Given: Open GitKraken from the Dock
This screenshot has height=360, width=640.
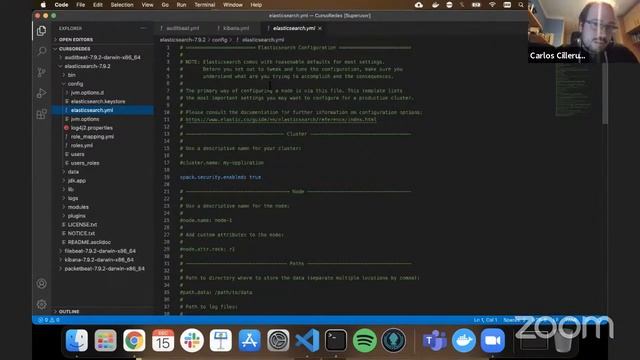Looking at the screenshot, I should (394, 340).
